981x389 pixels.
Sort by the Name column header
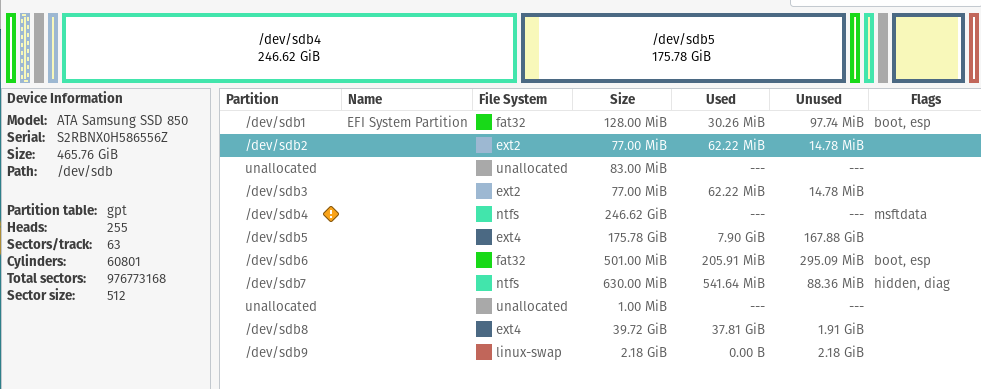click(x=407, y=99)
